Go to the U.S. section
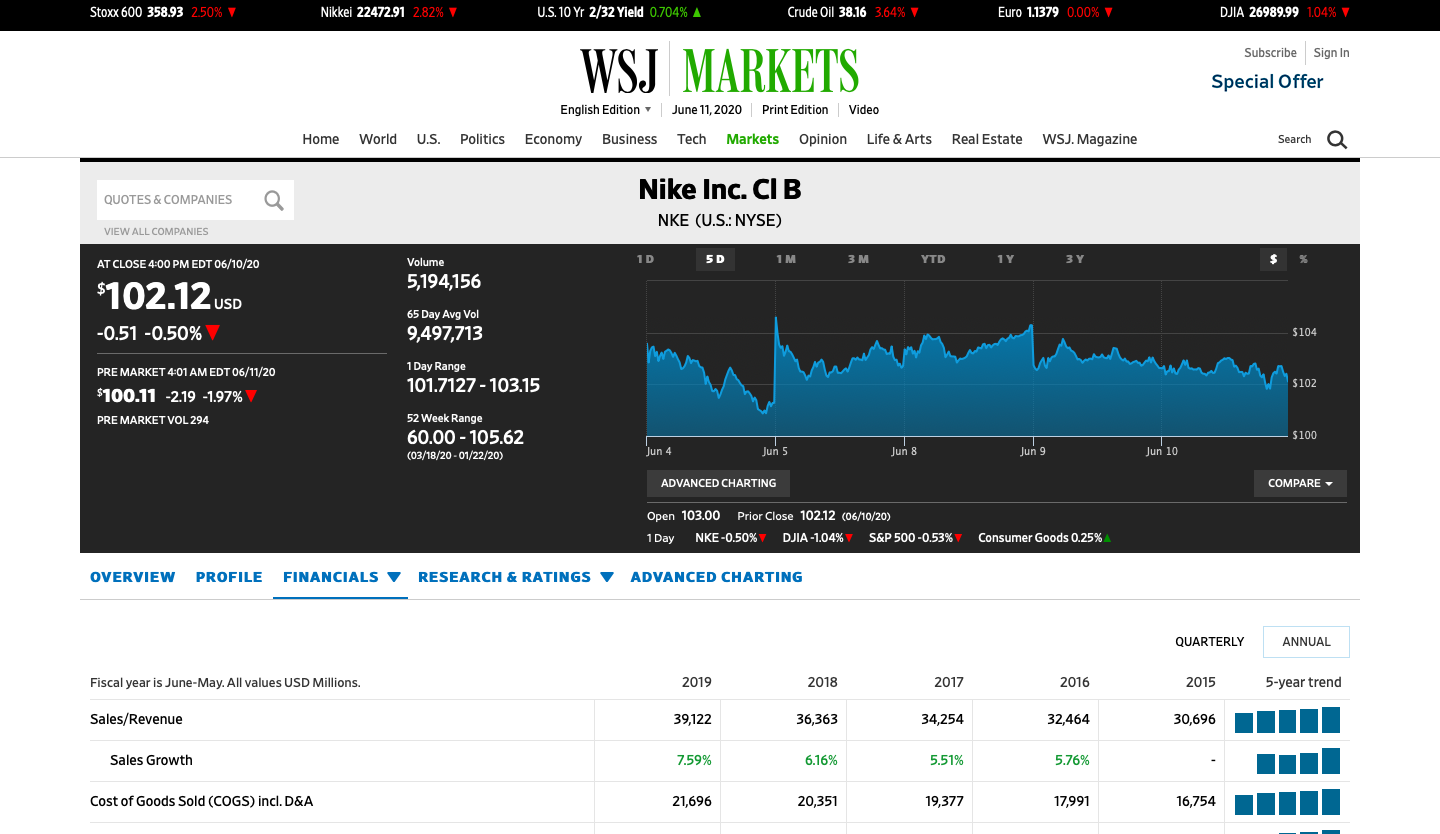This screenshot has height=834, width=1440. click(x=428, y=139)
